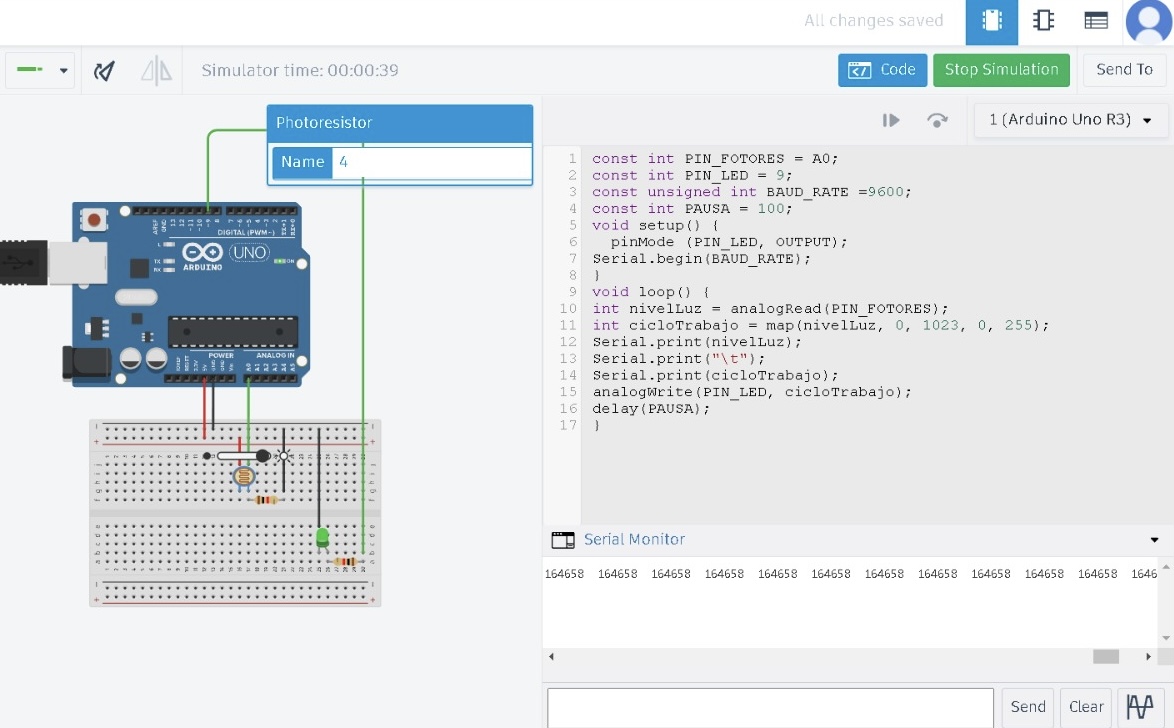Collapse the Serial Monitor panel
The width and height of the screenshot is (1174, 728).
click(1156, 540)
